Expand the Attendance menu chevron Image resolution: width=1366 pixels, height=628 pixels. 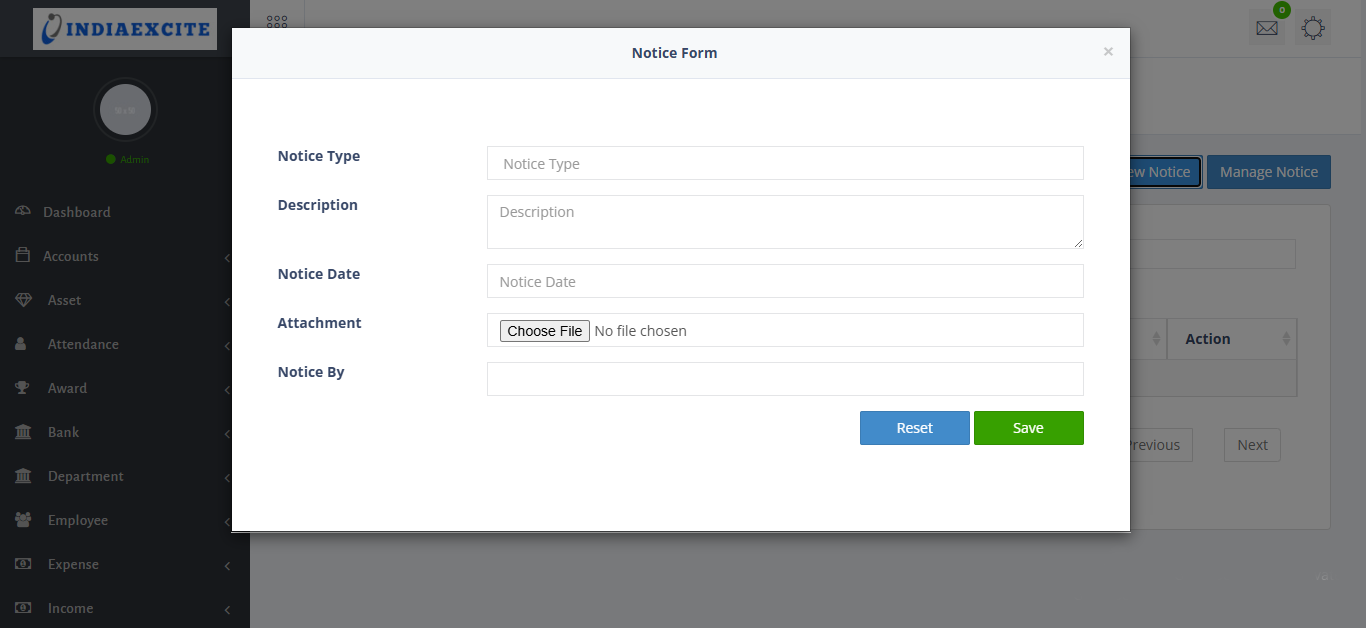tap(228, 346)
